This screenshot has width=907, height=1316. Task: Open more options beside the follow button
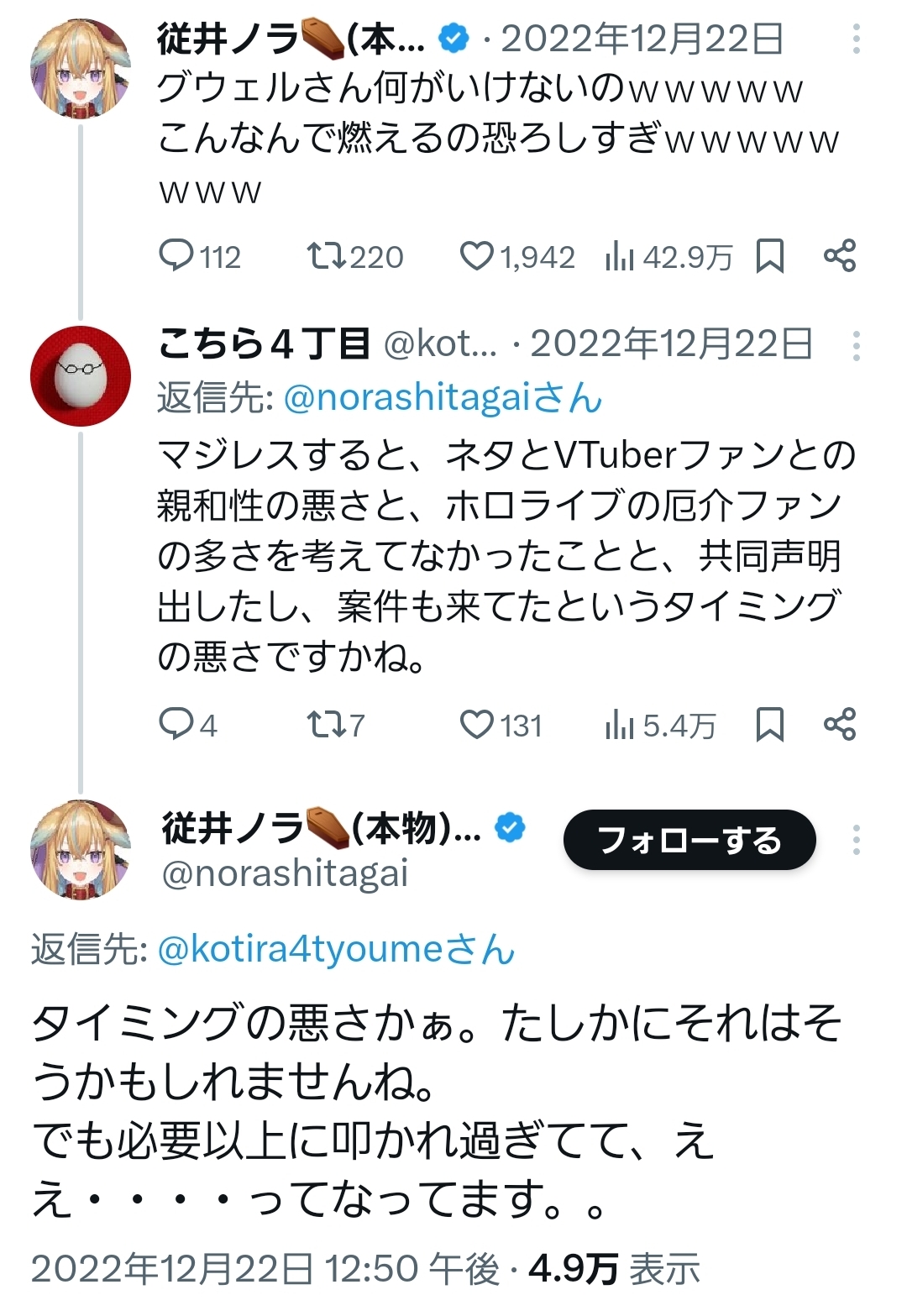tap(856, 840)
